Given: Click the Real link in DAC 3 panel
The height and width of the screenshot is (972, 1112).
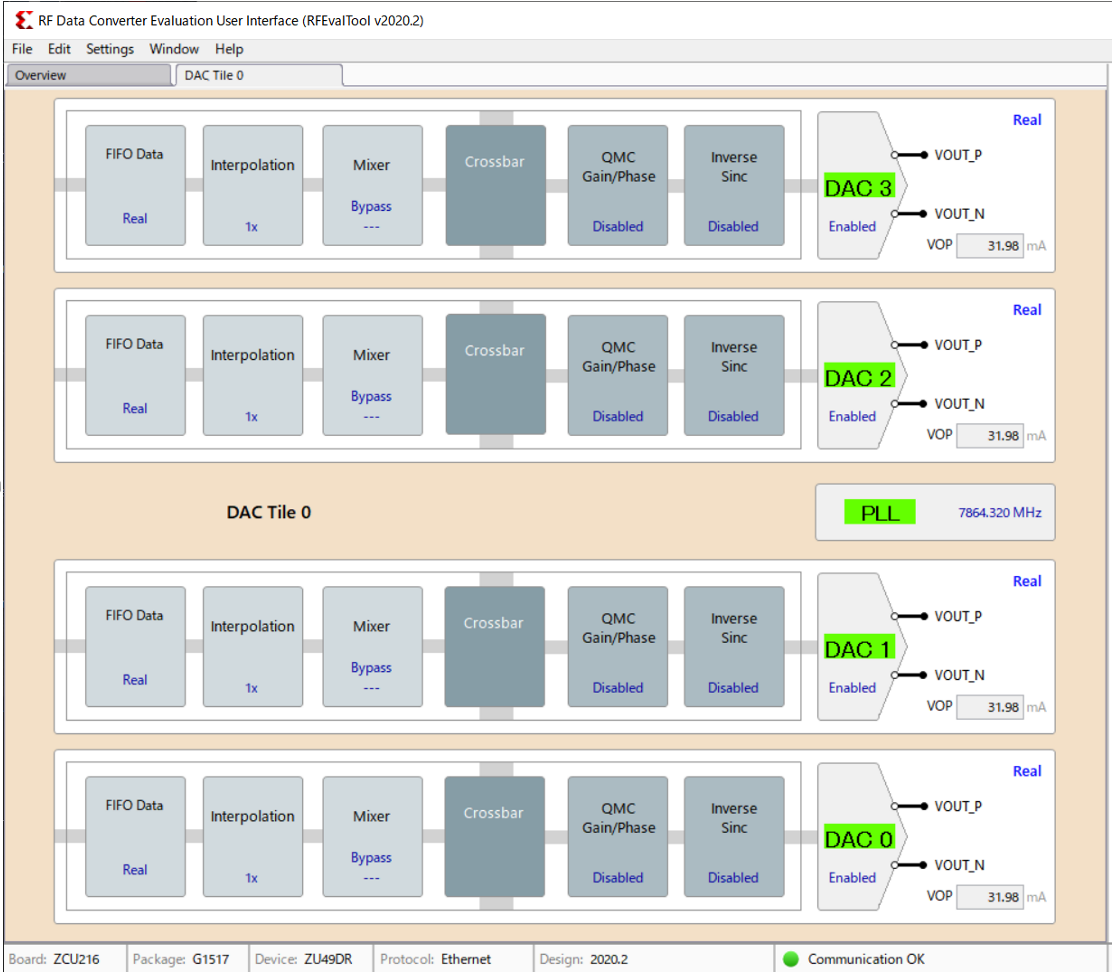Looking at the screenshot, I should point(1027,120).
